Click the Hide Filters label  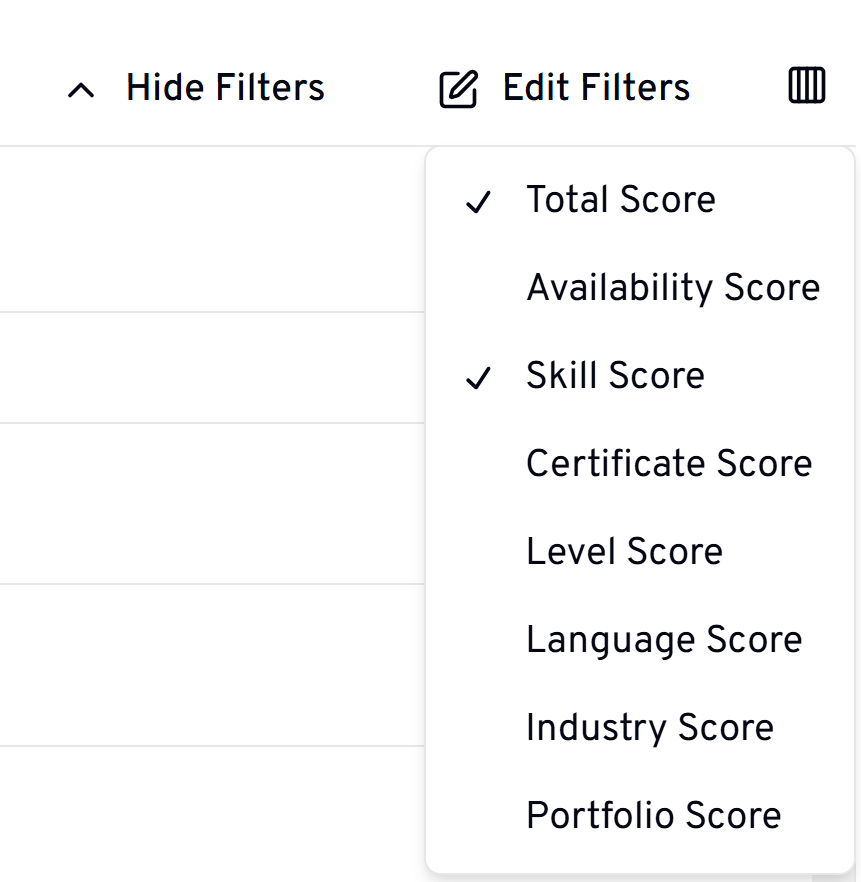point(225,88)
